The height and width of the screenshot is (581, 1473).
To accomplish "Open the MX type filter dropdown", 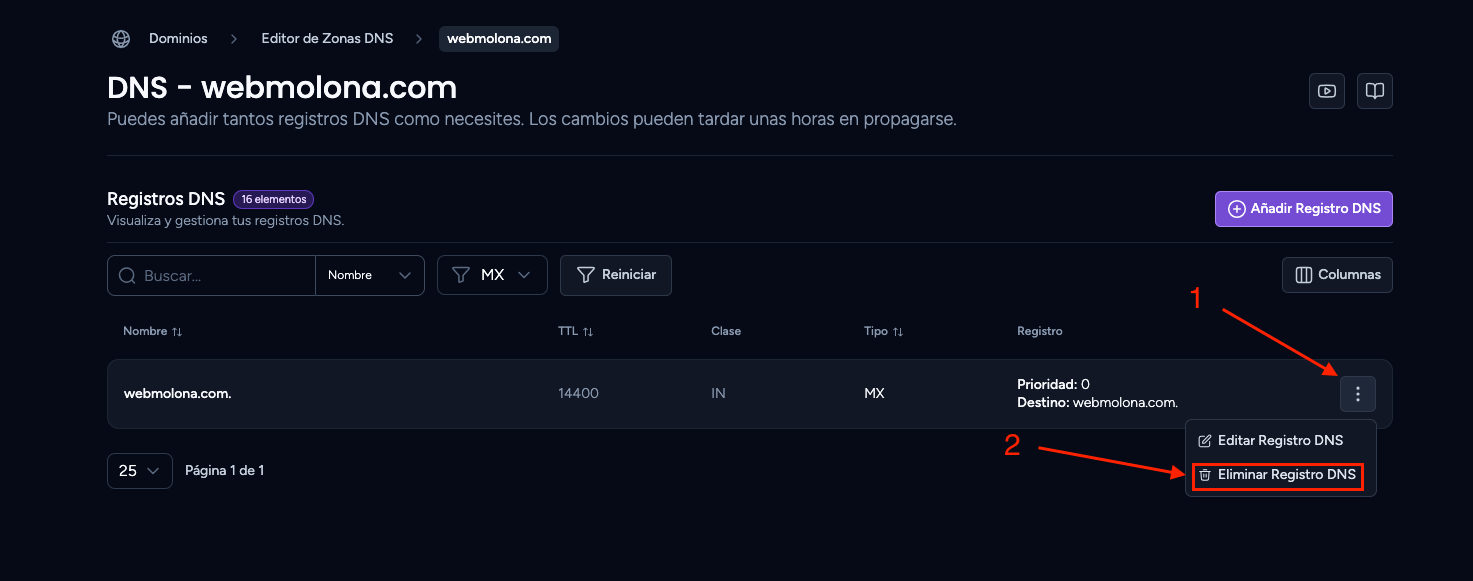I will point(492,275).
